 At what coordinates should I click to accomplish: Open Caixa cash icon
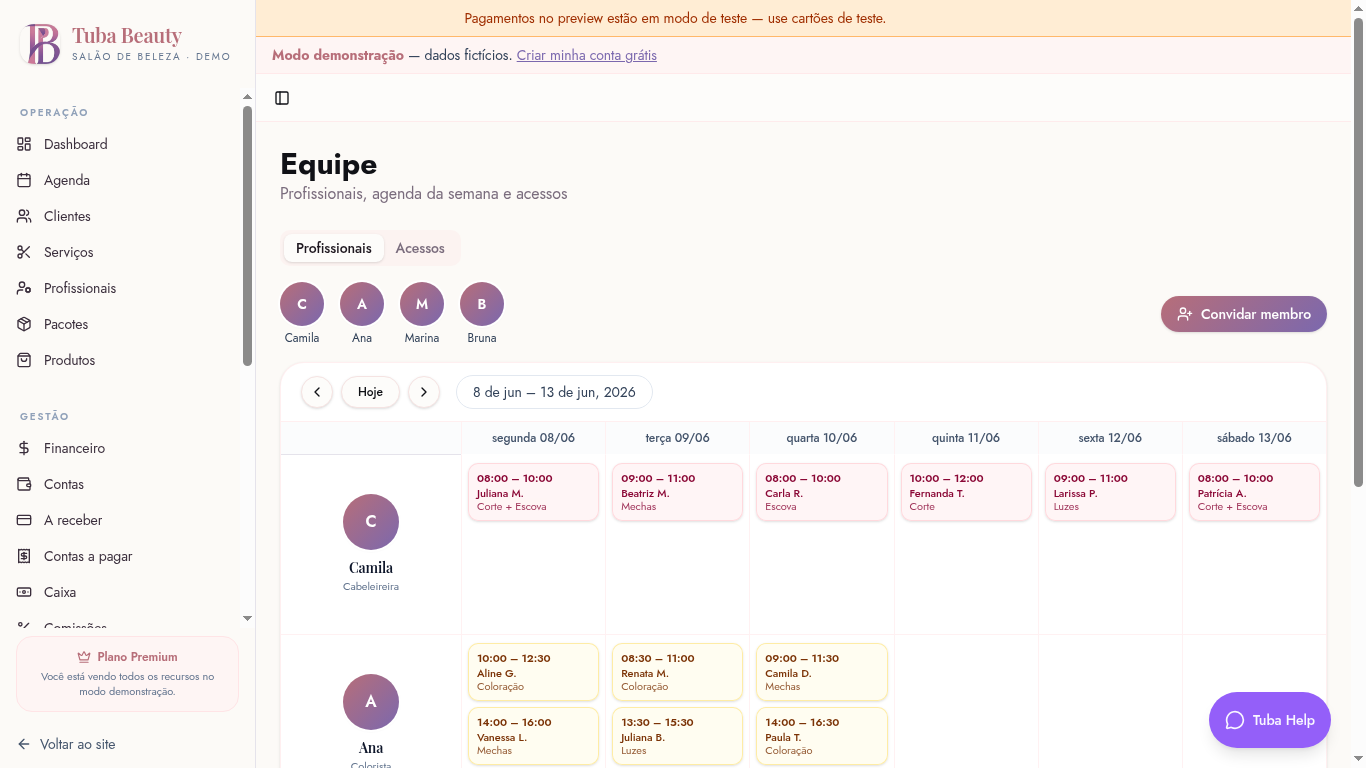24,592
